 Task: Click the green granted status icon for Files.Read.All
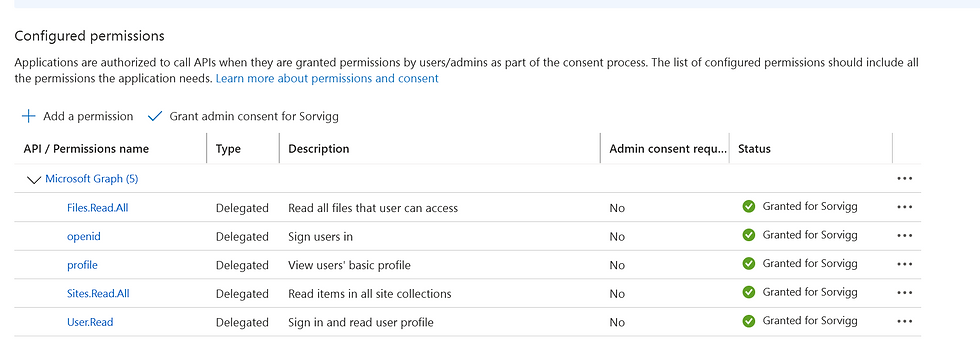pyautogui.click(x=749, y=207)
